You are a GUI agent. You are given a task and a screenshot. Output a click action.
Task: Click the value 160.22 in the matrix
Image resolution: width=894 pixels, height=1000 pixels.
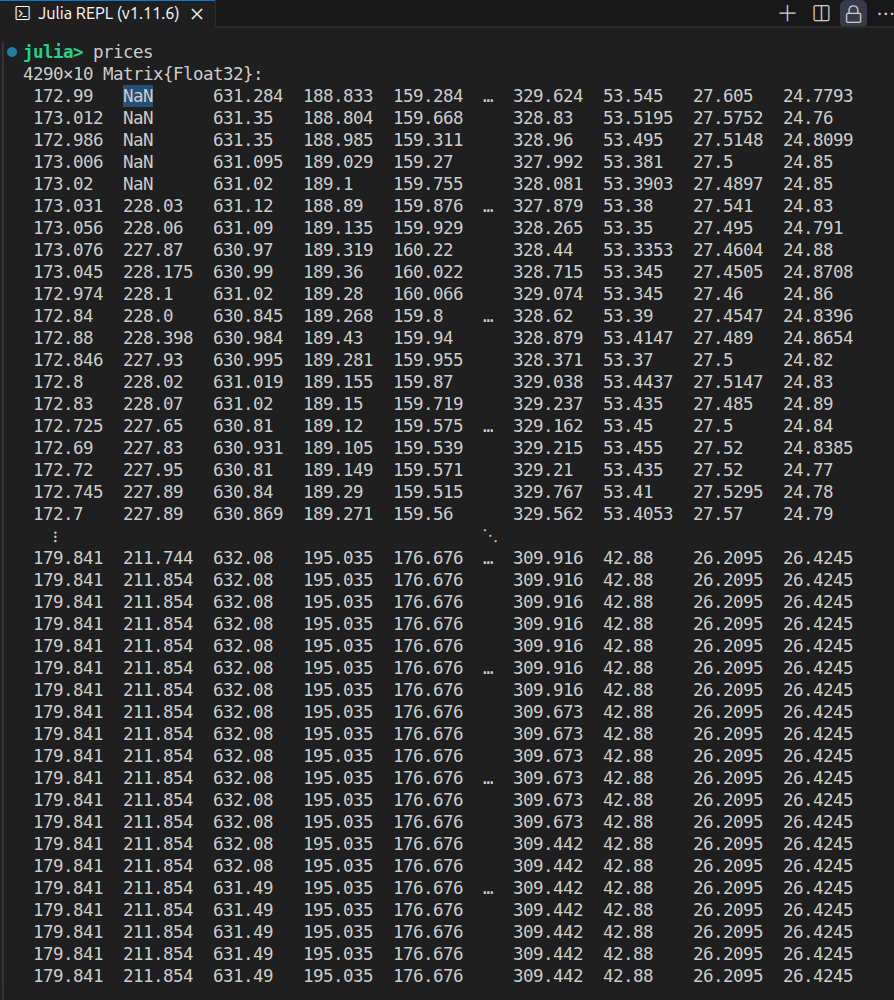tap(423, 250)
